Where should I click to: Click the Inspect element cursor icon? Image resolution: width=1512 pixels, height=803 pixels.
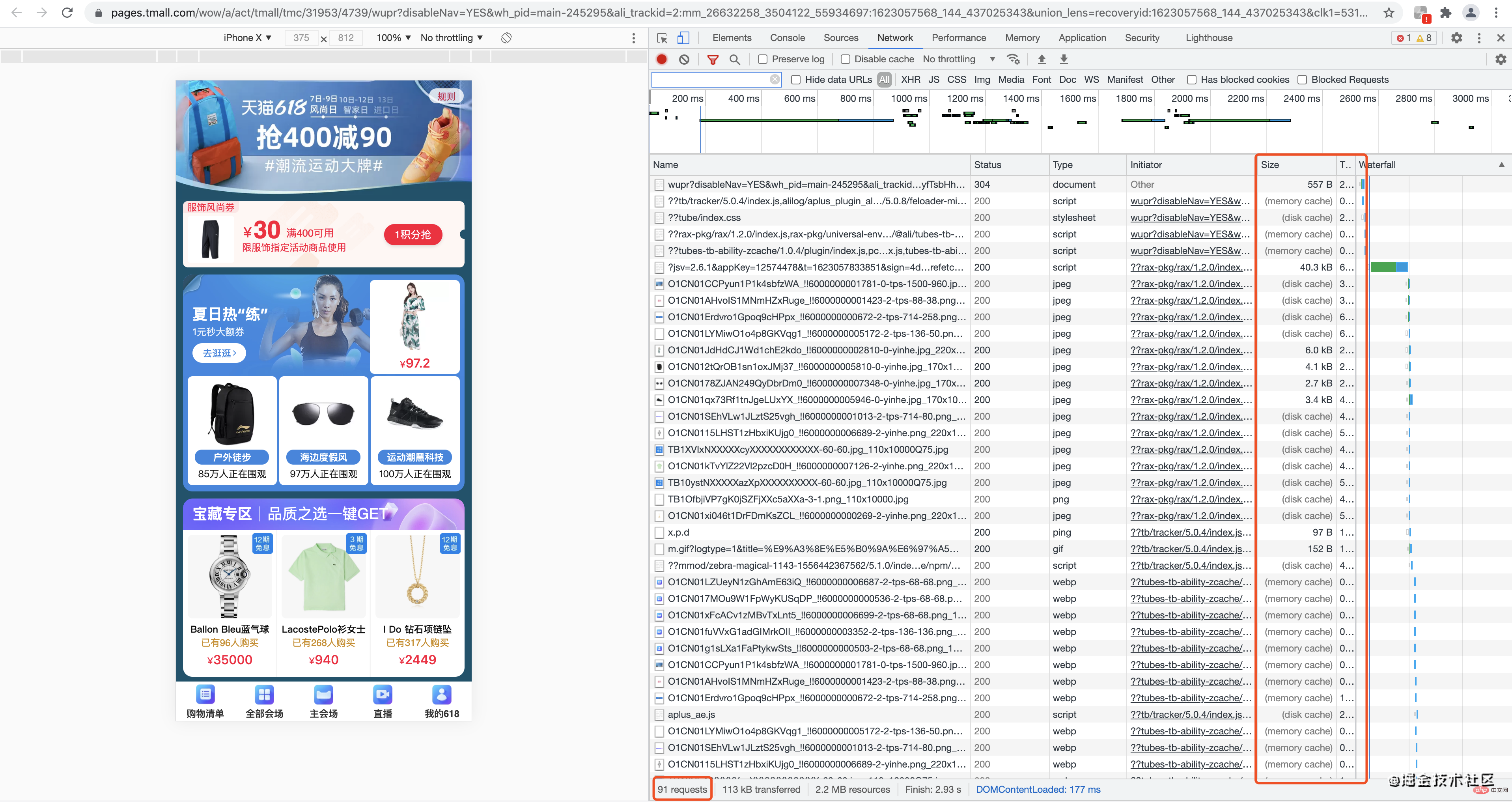tap(661, 38)
